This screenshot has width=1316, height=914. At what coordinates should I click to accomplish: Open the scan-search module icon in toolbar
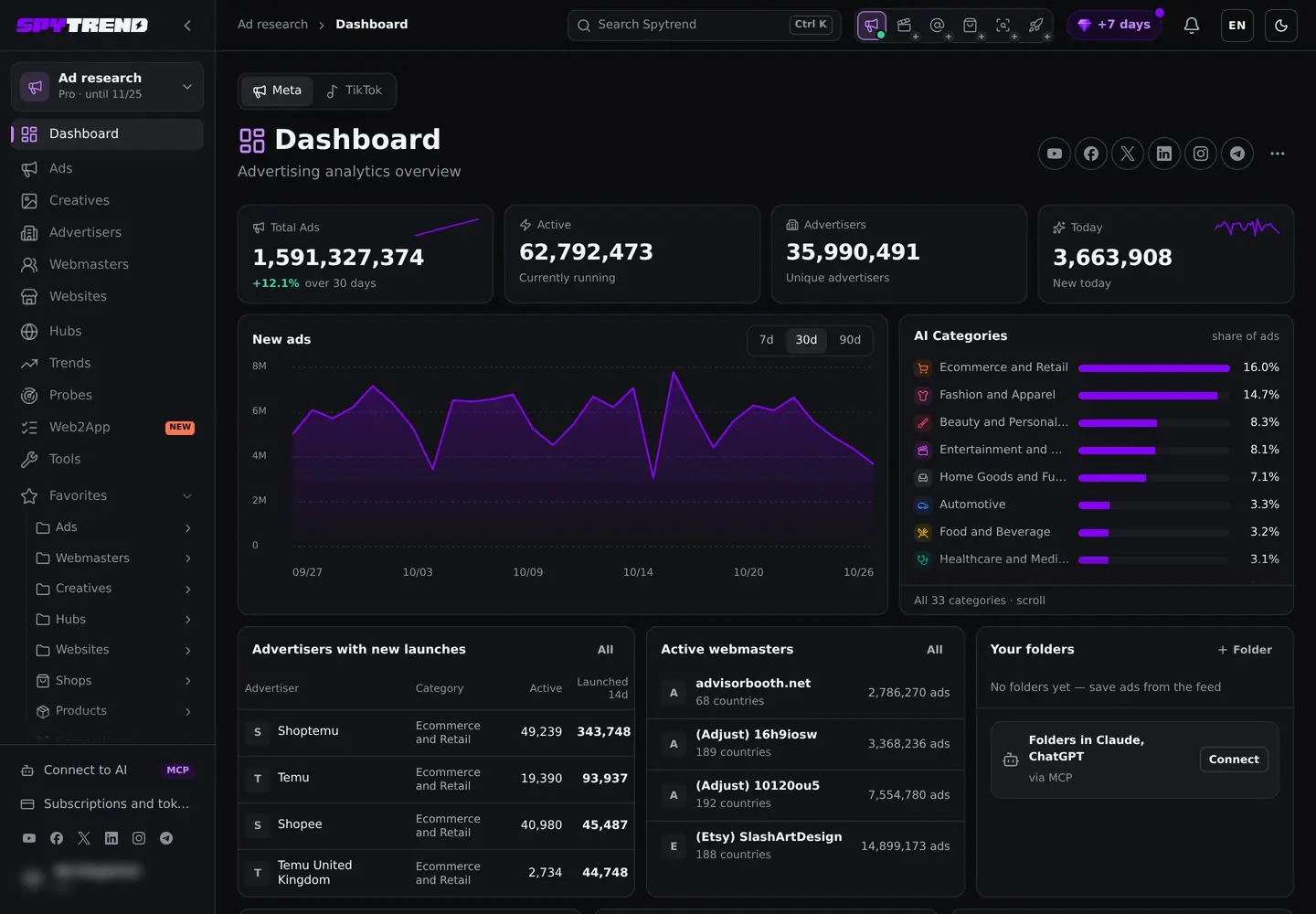pyautogui.click(x=1003, y=26)
